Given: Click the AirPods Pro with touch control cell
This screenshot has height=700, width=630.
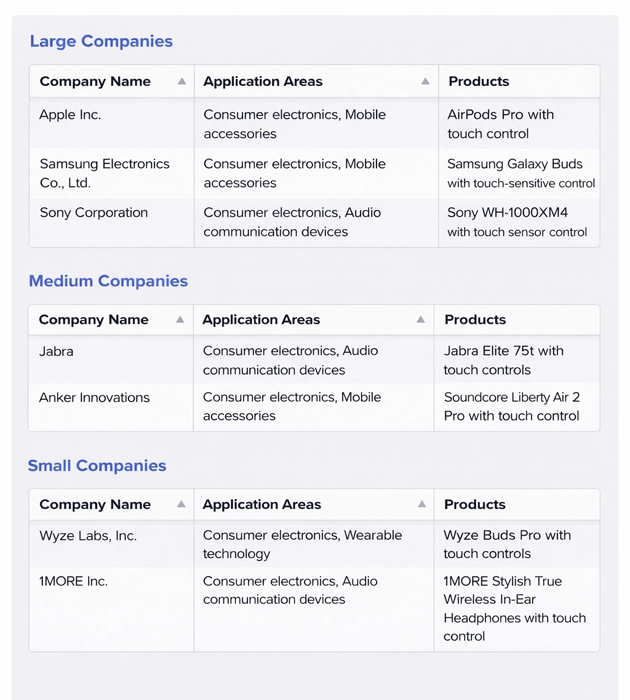Looking at the screenshot, I should [500, 124].
